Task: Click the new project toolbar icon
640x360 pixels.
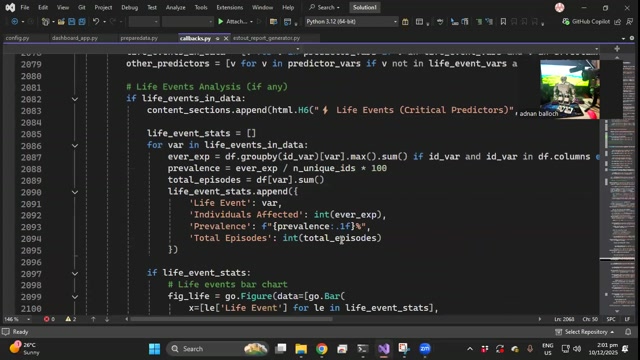Action: pyautogui.click(x=45, y=22)
